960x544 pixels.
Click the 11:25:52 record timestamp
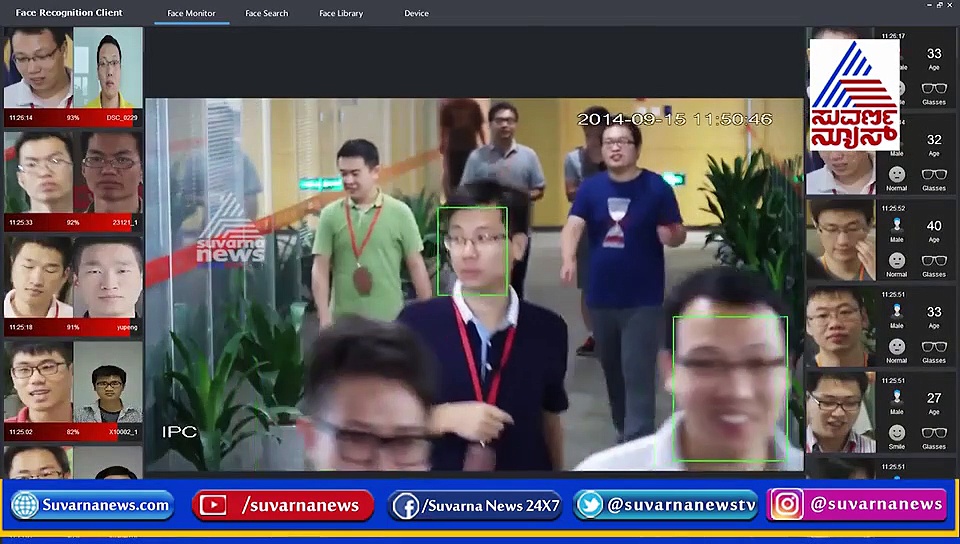tap(893, 208)
